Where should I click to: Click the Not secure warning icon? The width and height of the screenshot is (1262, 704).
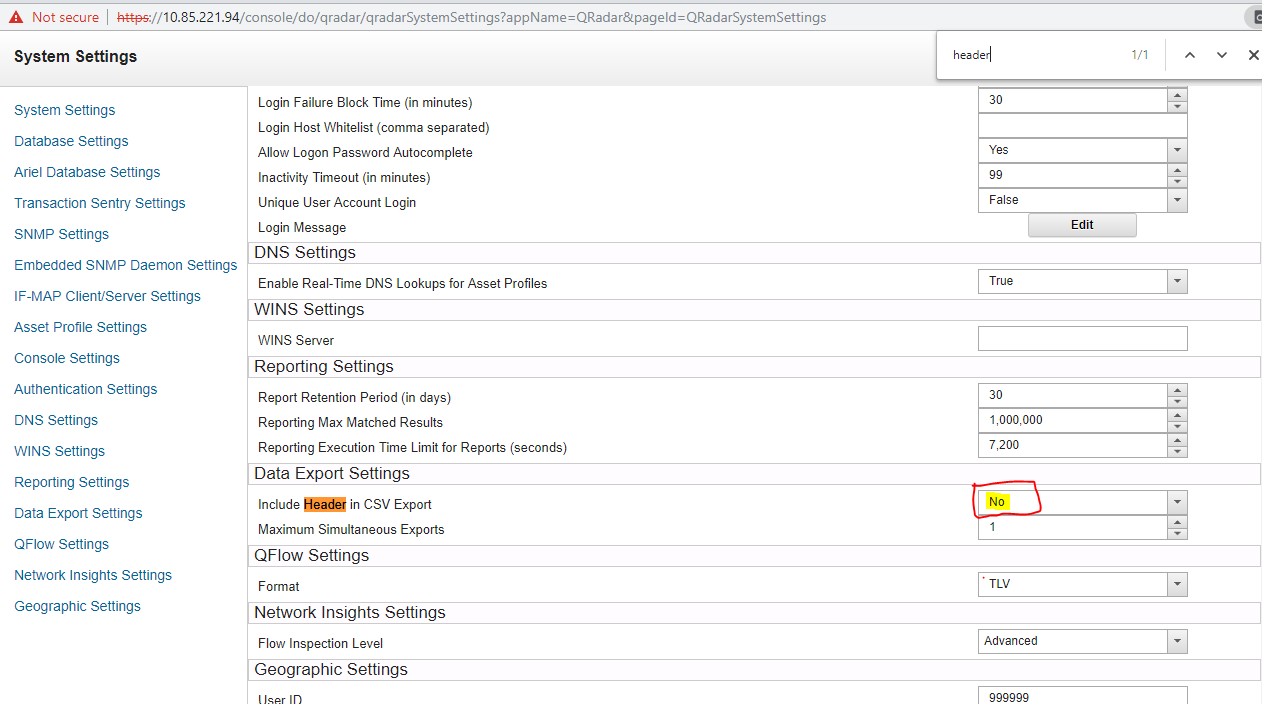tap(15, 17)
